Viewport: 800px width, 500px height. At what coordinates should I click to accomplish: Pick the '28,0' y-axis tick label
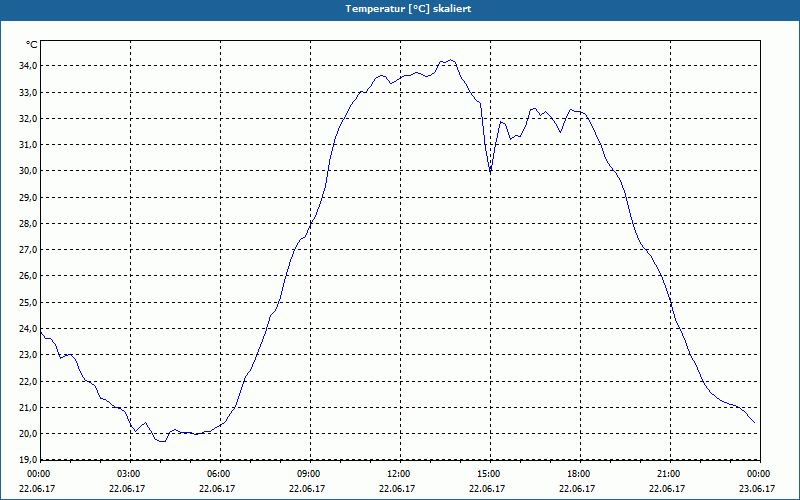pyautogui.click(x=28, y=223)
